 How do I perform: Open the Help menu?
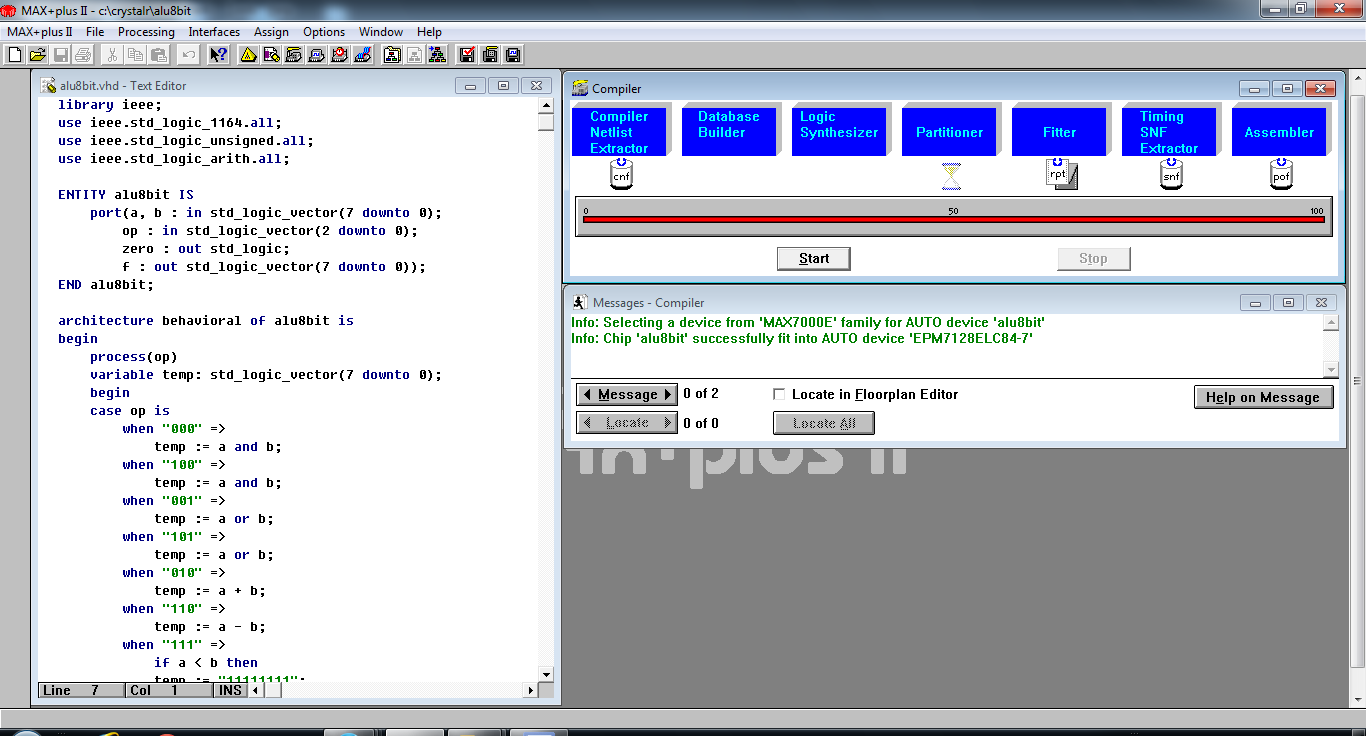429,32
